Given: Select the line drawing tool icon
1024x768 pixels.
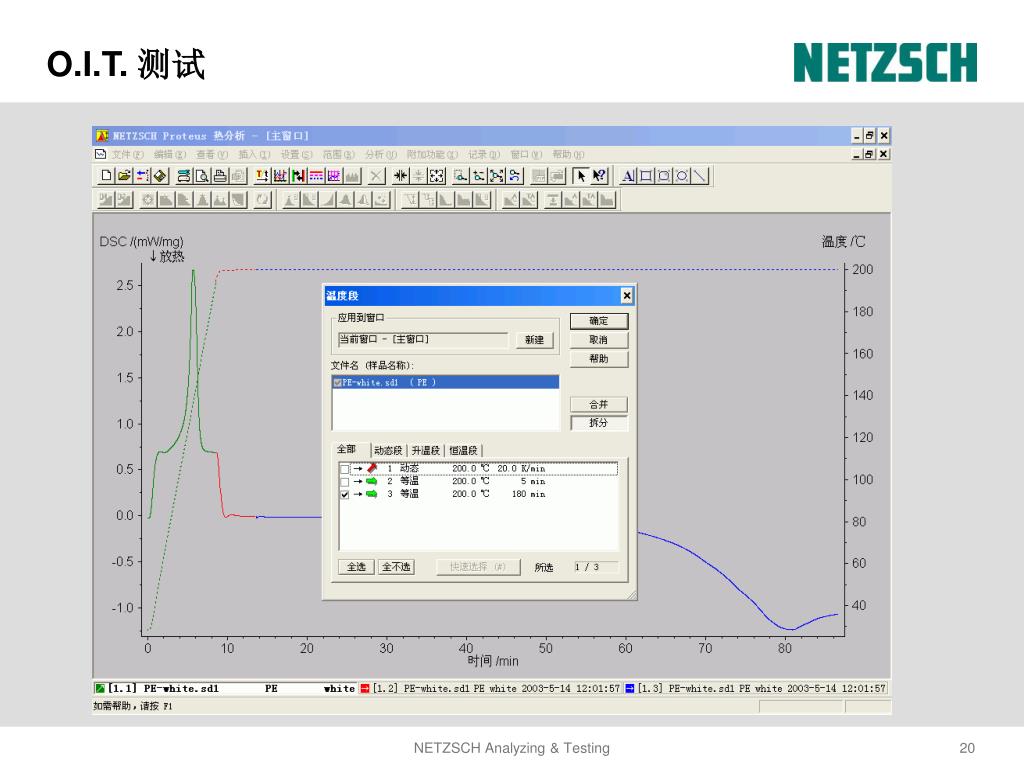Looking at the screenshot, I should click(699, 176).
